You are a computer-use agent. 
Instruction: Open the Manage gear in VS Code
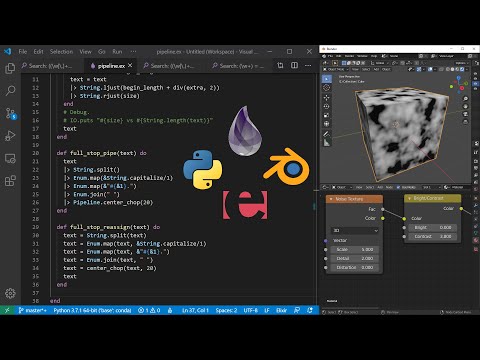[10, 293]
